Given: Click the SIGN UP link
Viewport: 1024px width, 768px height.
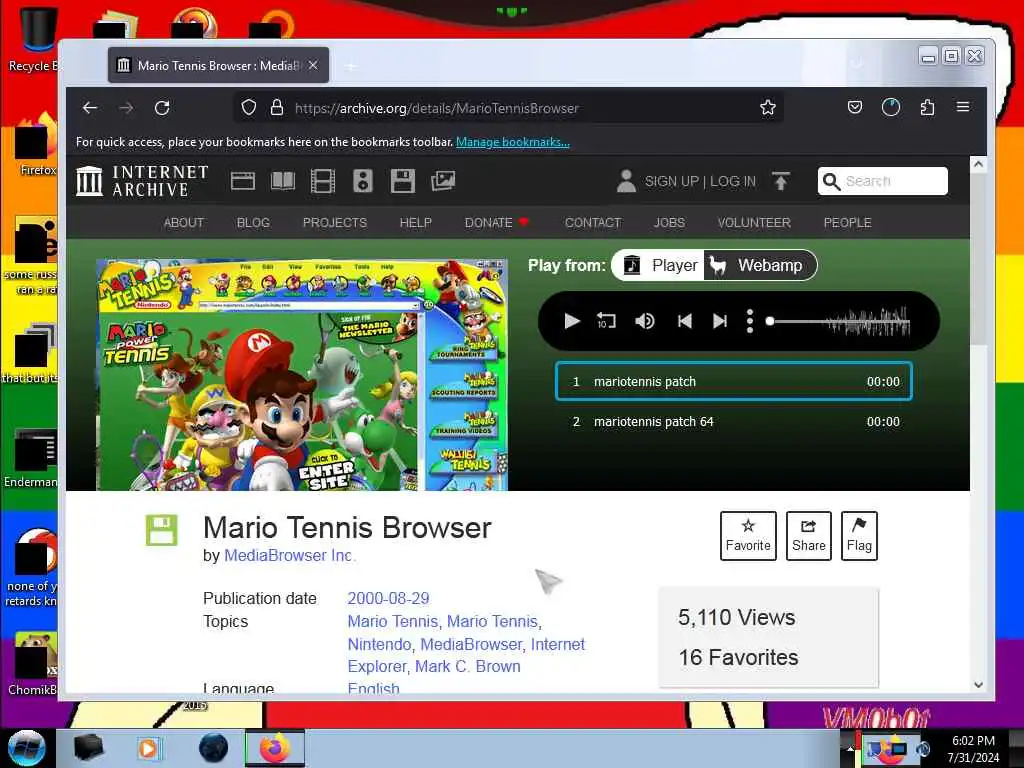Looking at the screenshot, I should pyautogui.click(x=671, y=182).
